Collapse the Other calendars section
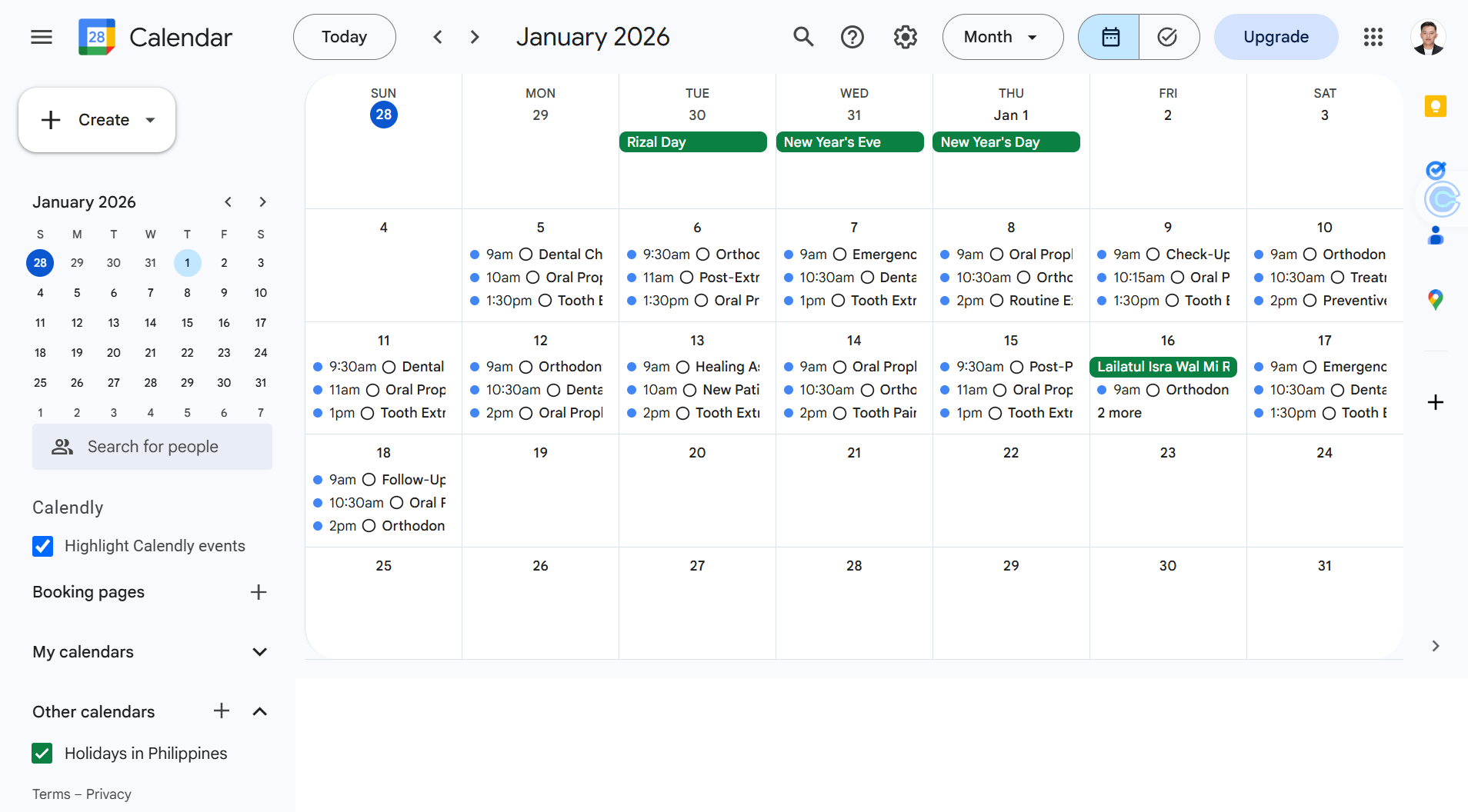The width and height of the screenshot is (1468, 812). 260,712
